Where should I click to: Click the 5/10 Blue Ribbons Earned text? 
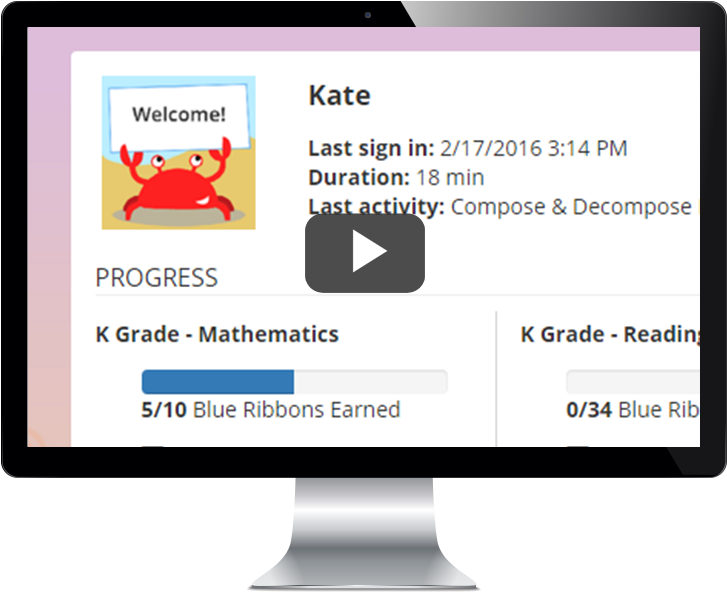pyautogui.click(x=271, y=410)
